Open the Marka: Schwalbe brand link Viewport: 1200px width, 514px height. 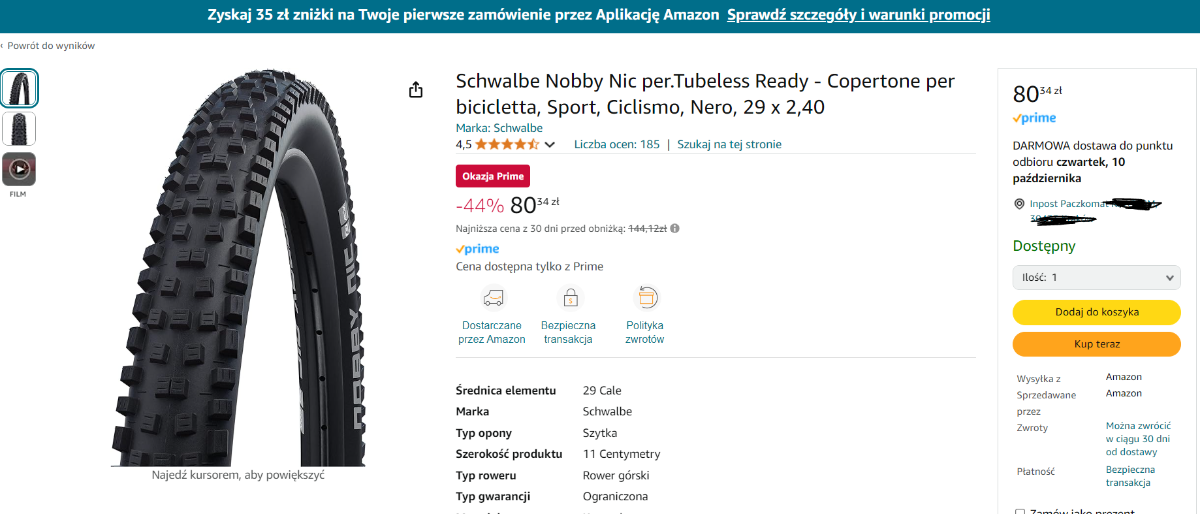499,128
